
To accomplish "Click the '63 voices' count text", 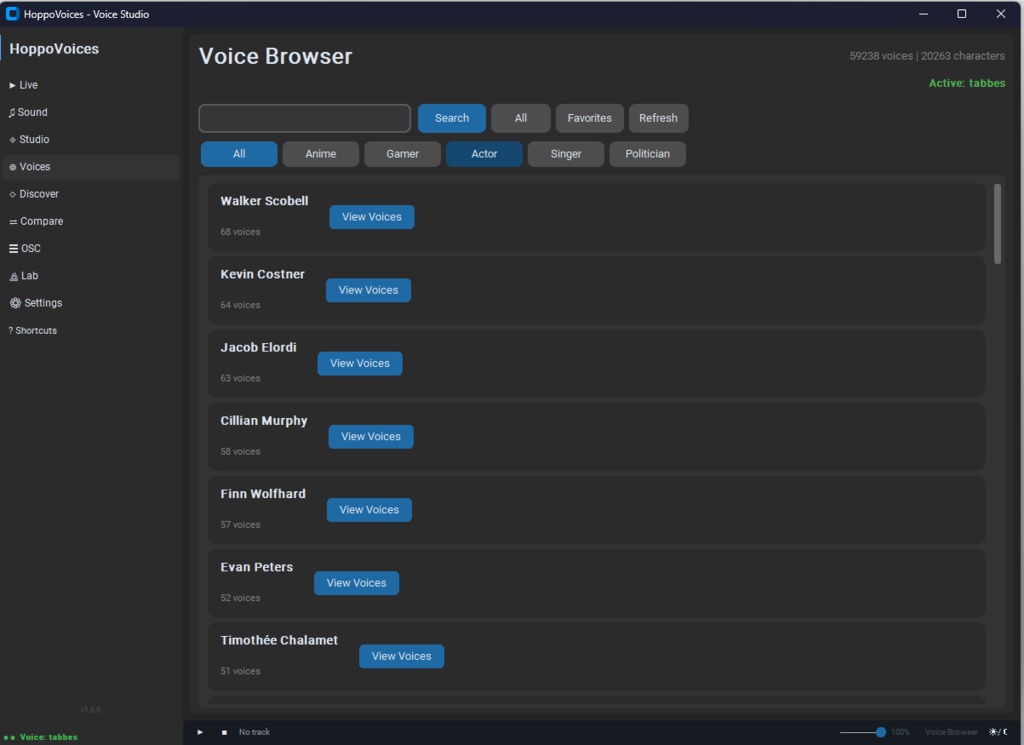I will pyautogui.click(x=240, y=378).
